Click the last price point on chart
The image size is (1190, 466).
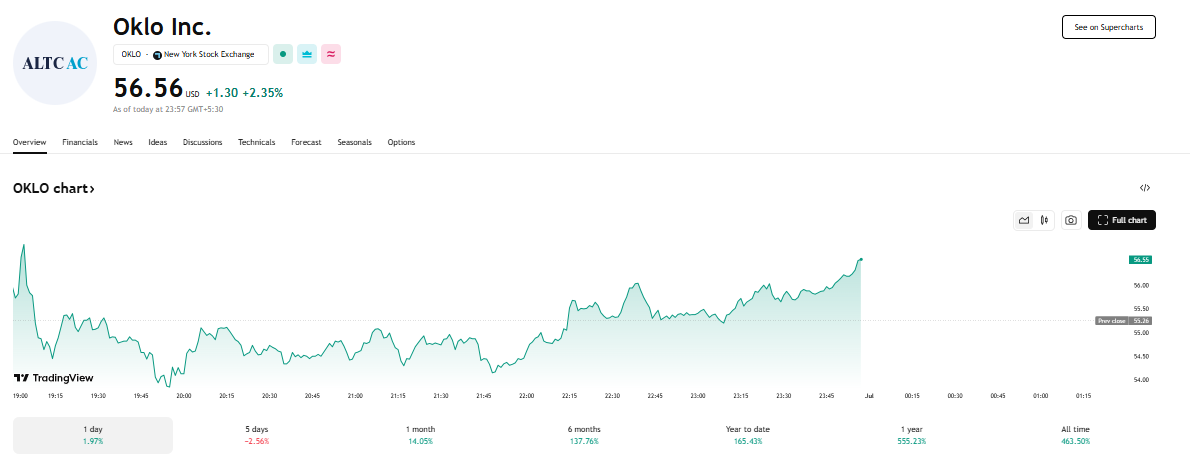(x=861, y=259)
